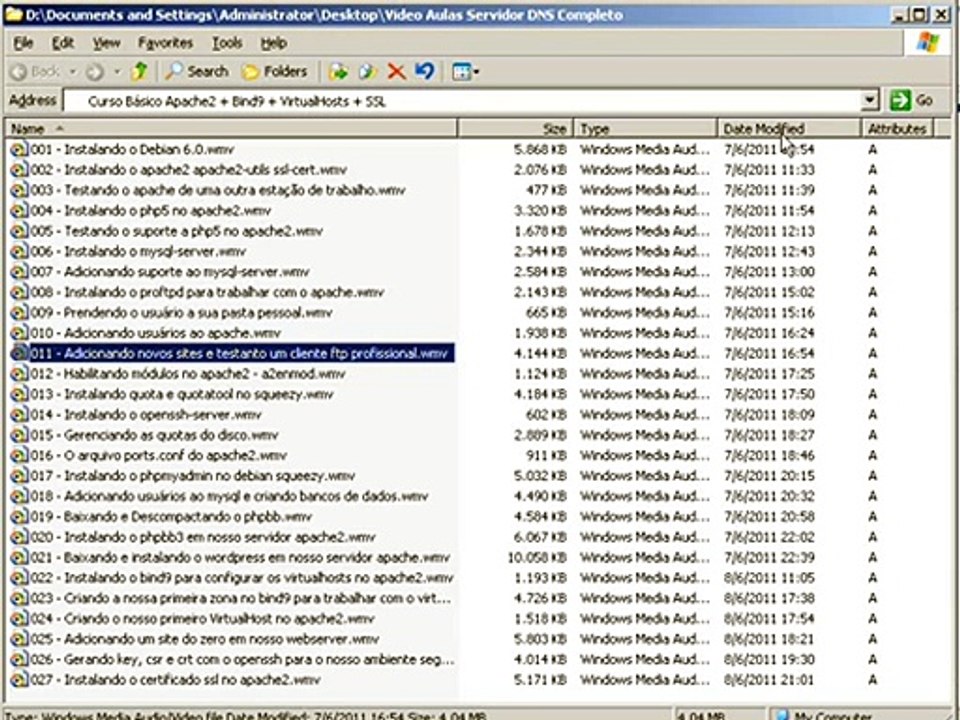Click the icon of file 002 Instalando o apache2
The image size is (960, 720).
pyautogui.click(x=19, y=170)
